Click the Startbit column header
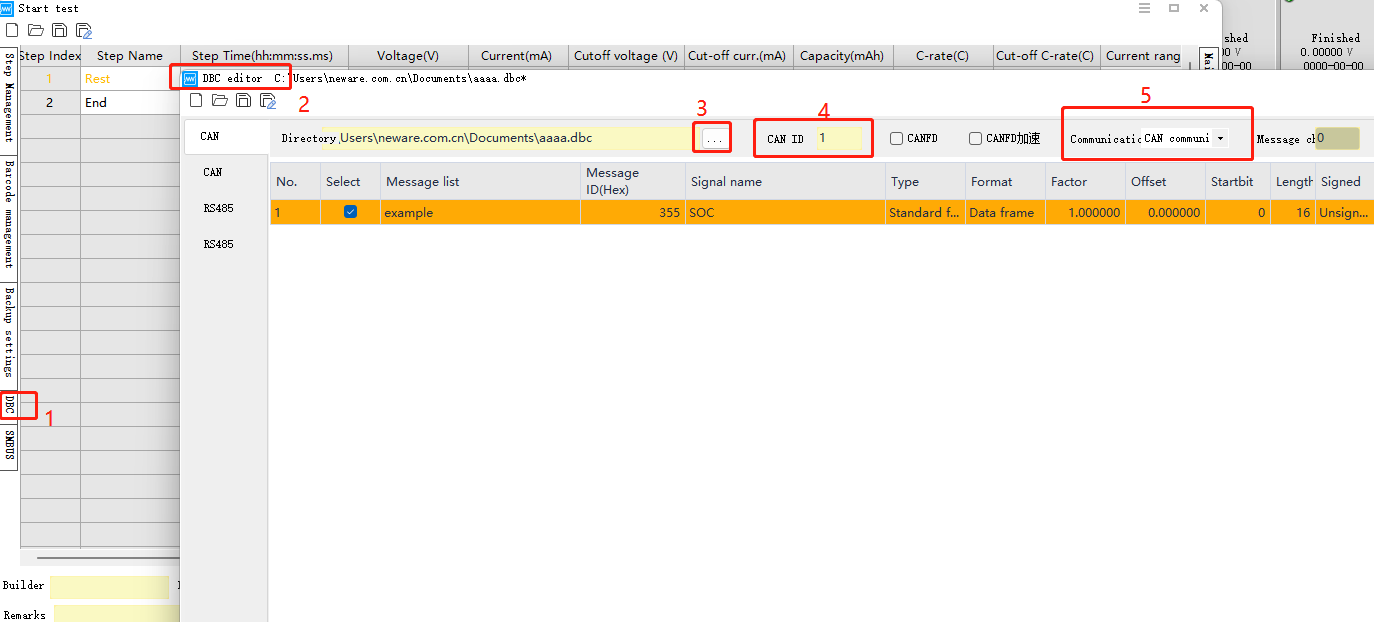Viewport: 1374px width, 622px height. point(1238,181)
